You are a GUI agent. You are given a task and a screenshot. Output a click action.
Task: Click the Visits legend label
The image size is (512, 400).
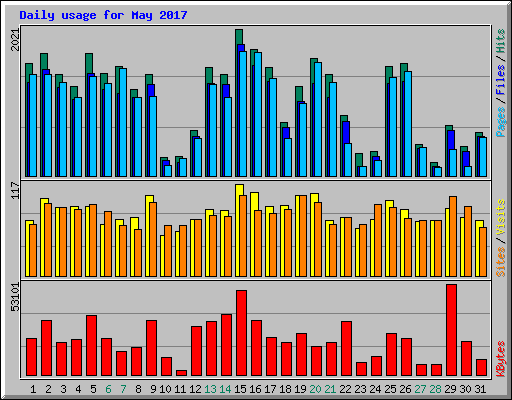(500, 217)
